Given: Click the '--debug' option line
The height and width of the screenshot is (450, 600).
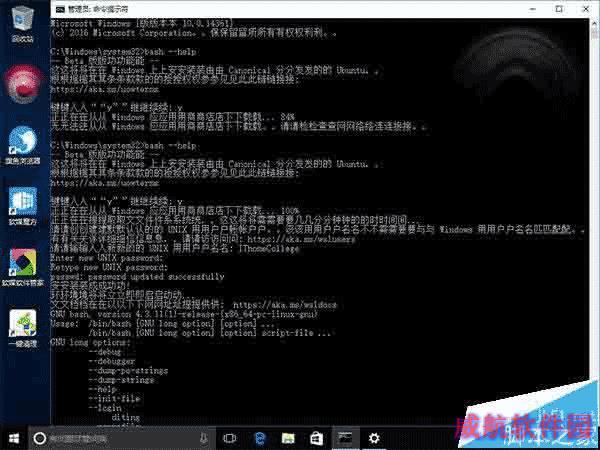Looking at the screenshot, I should tap(105, 352).
